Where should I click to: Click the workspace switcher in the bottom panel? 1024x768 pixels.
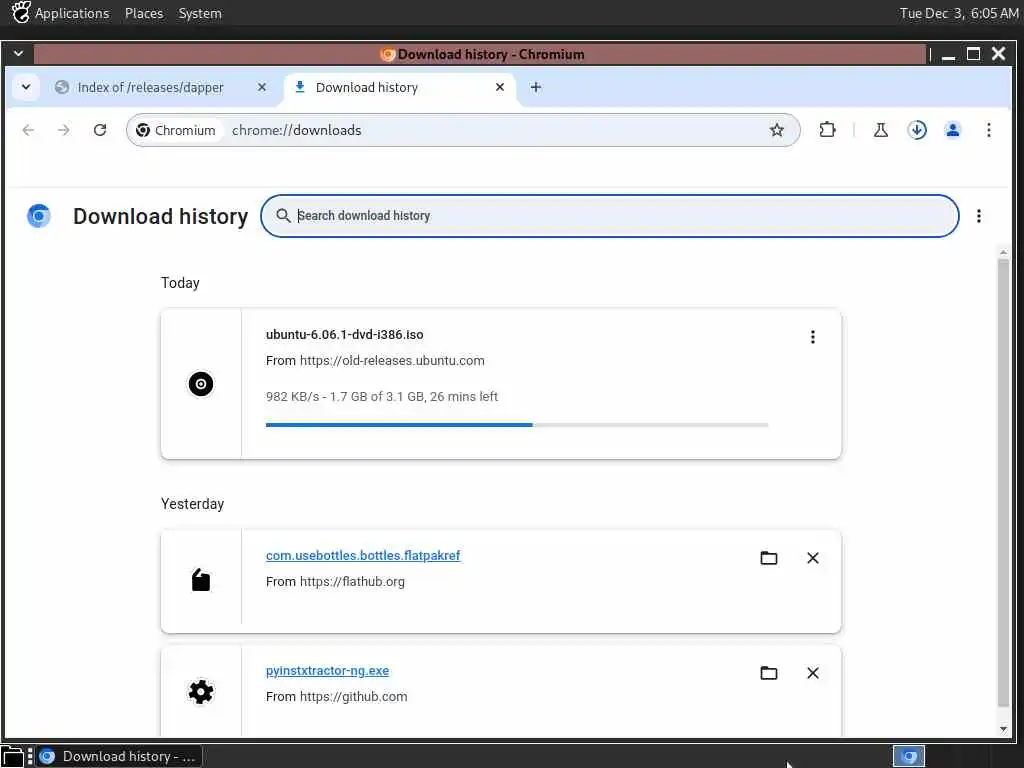pyautogui.click(x=908, y=756)
